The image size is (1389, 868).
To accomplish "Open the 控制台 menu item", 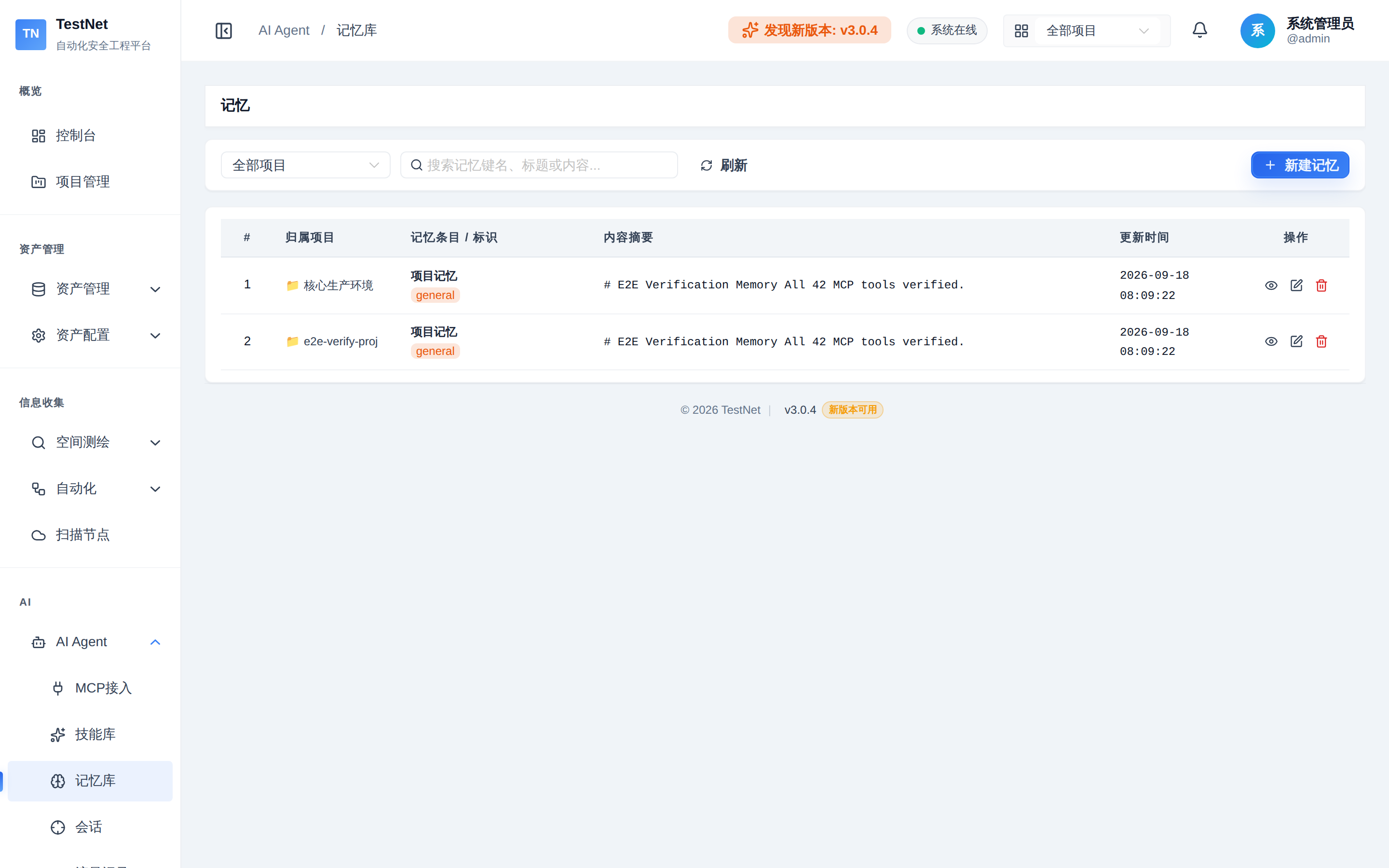I will coord(90,136).
